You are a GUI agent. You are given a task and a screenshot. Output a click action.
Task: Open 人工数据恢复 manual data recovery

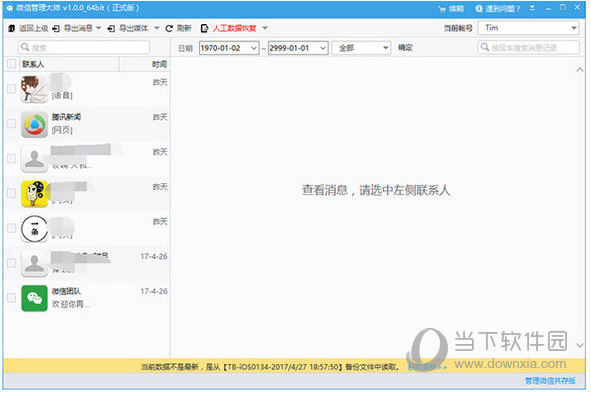234,28
